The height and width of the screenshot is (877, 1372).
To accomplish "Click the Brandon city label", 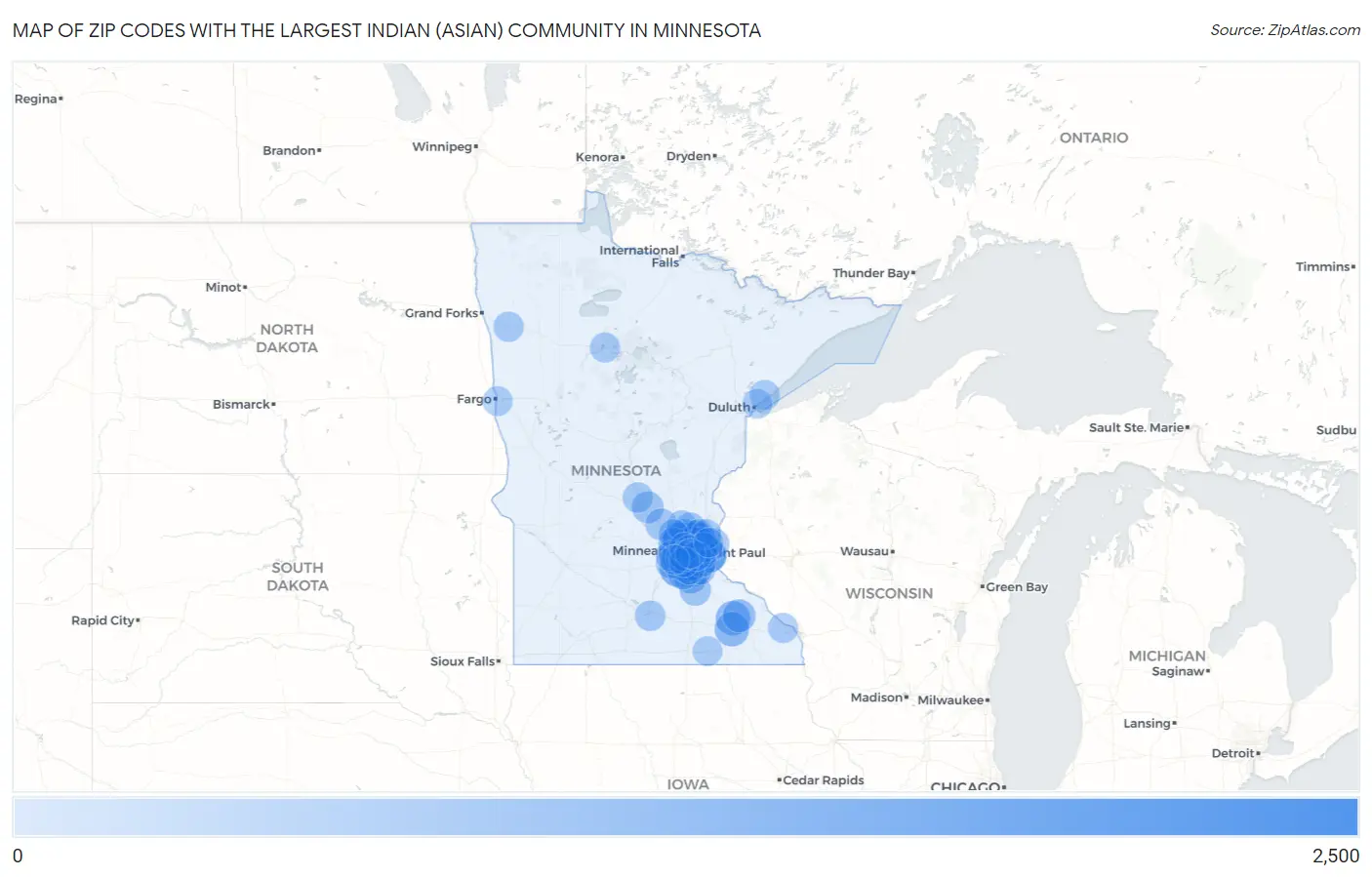I will (x=289, y=150).
